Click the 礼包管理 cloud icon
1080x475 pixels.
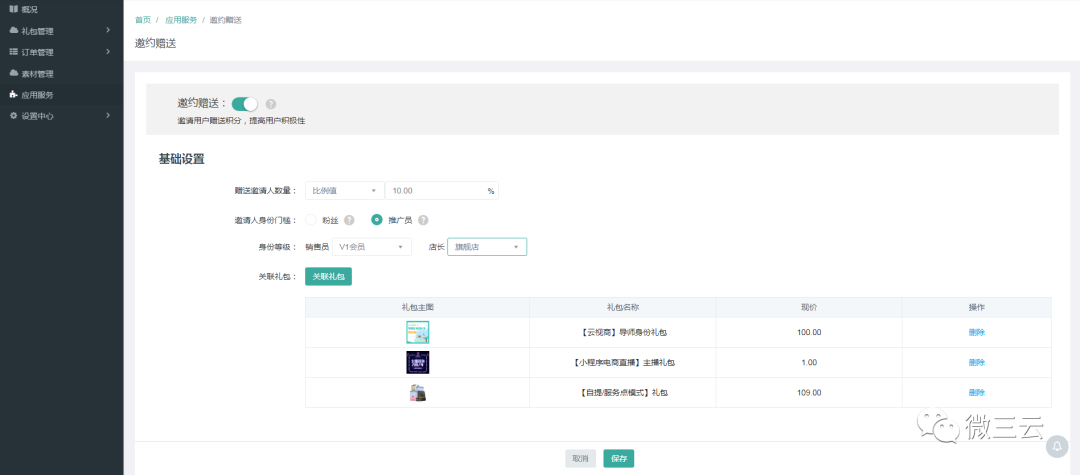(x=13, y=30)
